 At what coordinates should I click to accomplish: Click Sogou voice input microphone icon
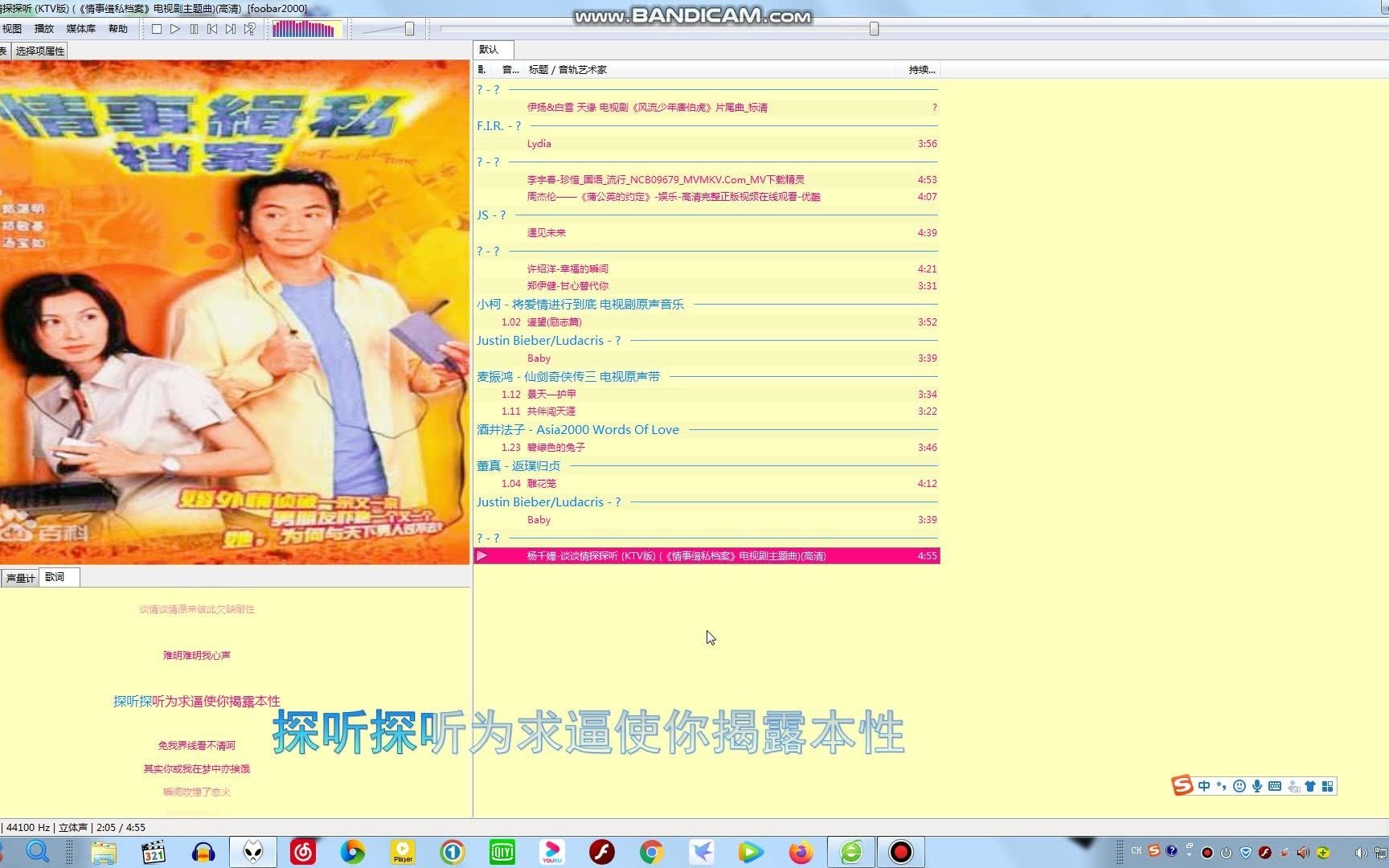point(1256,787)
